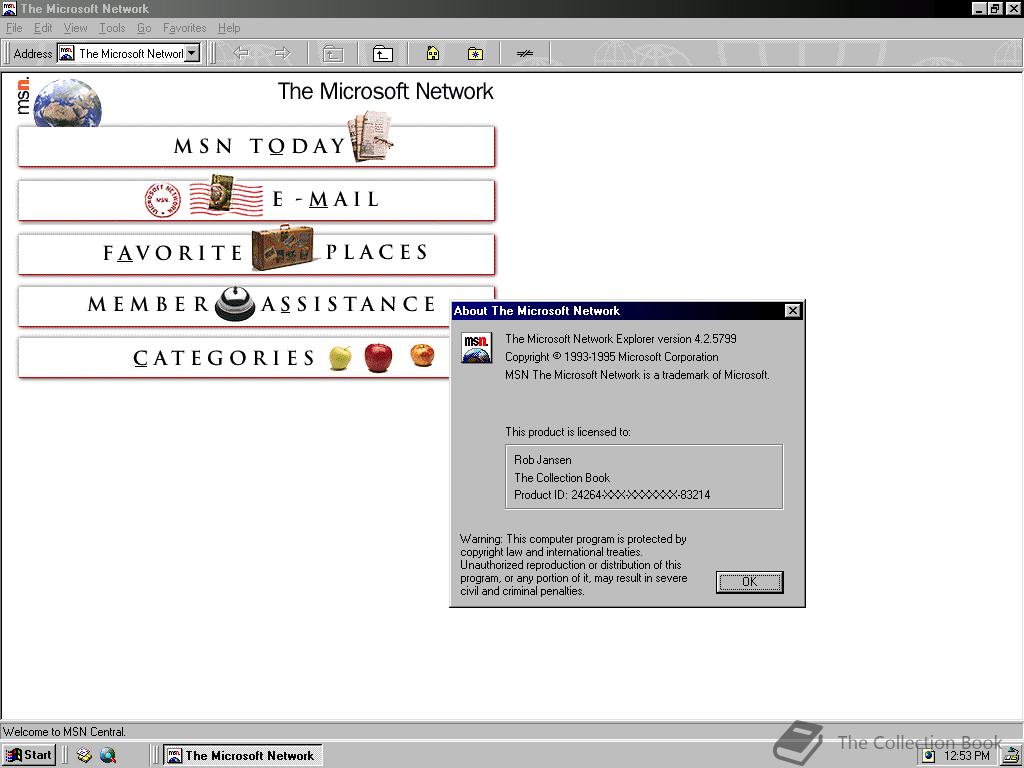1024x768 pixels.
Task: Click the Start button
Action: [x=29, y=756]
